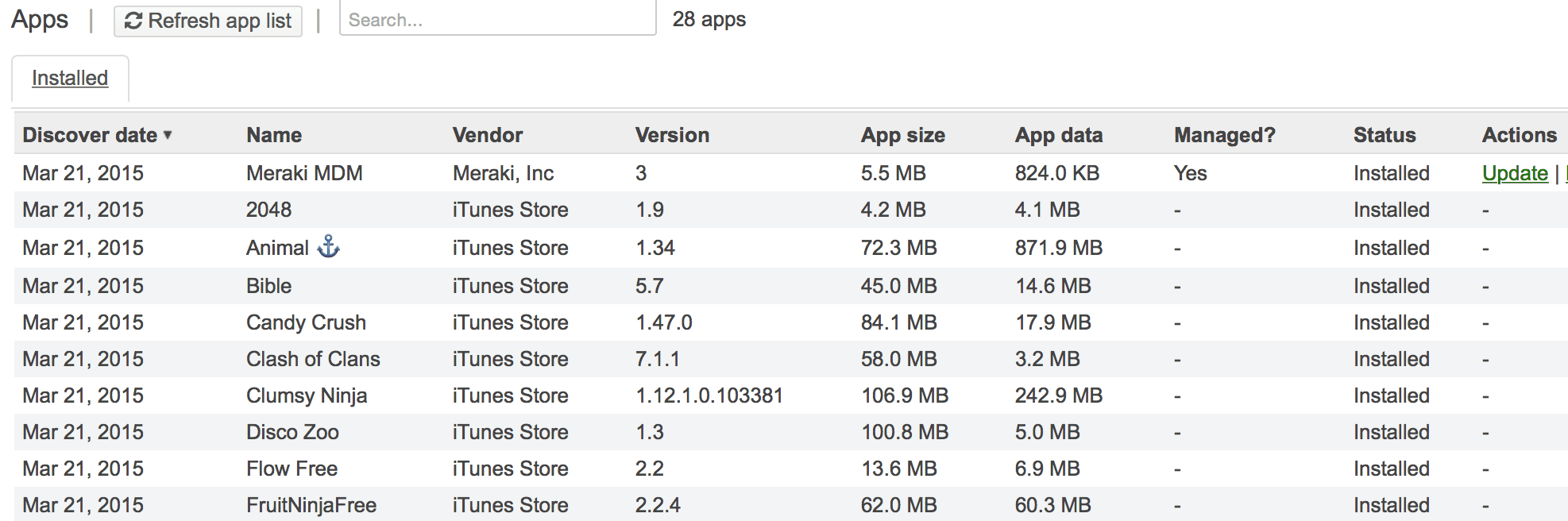
Task: Click the 100.8 MB app size cell
Action: point(905,432)
